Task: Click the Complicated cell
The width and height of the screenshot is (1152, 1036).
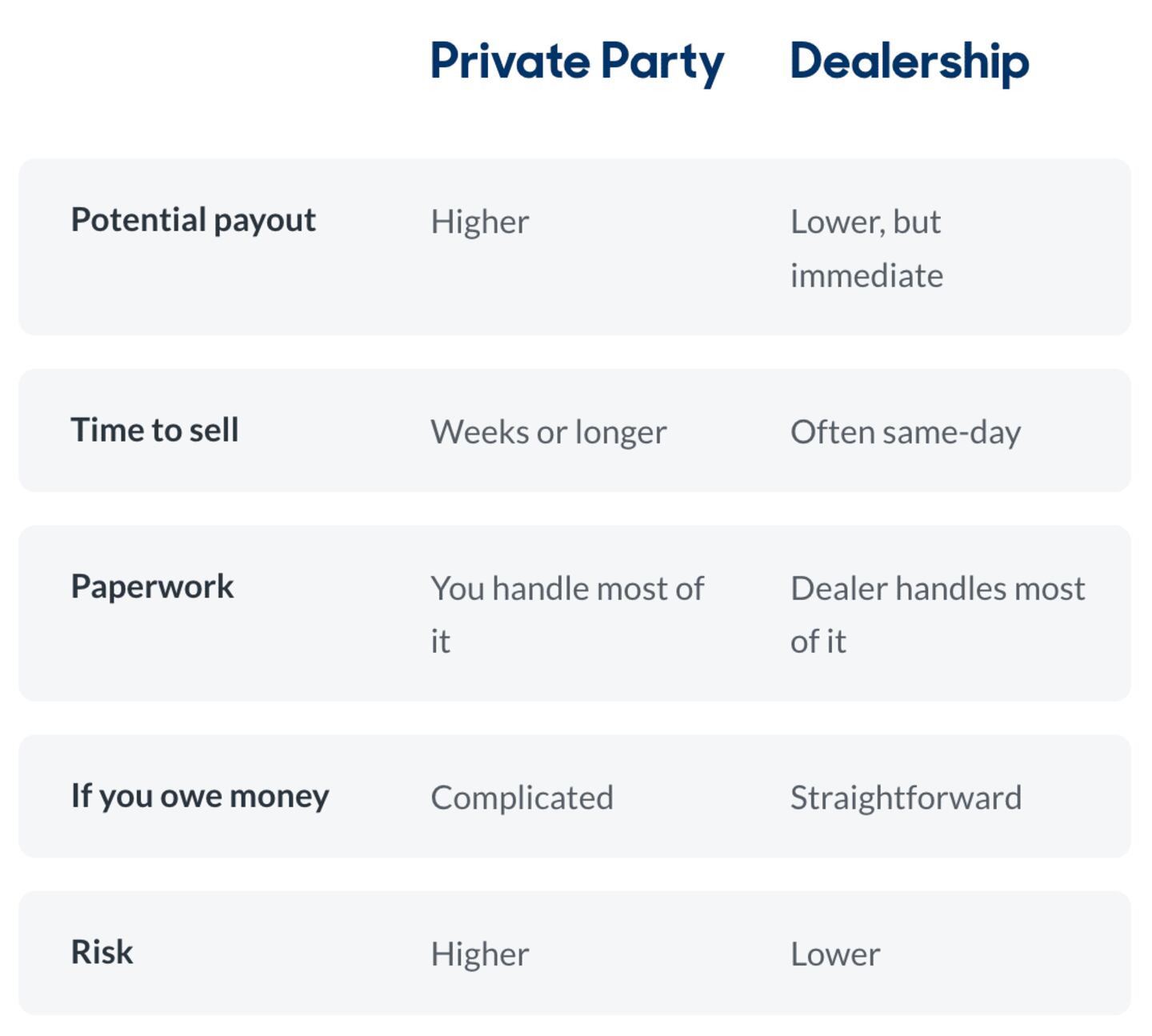Action: click(522, 798)
